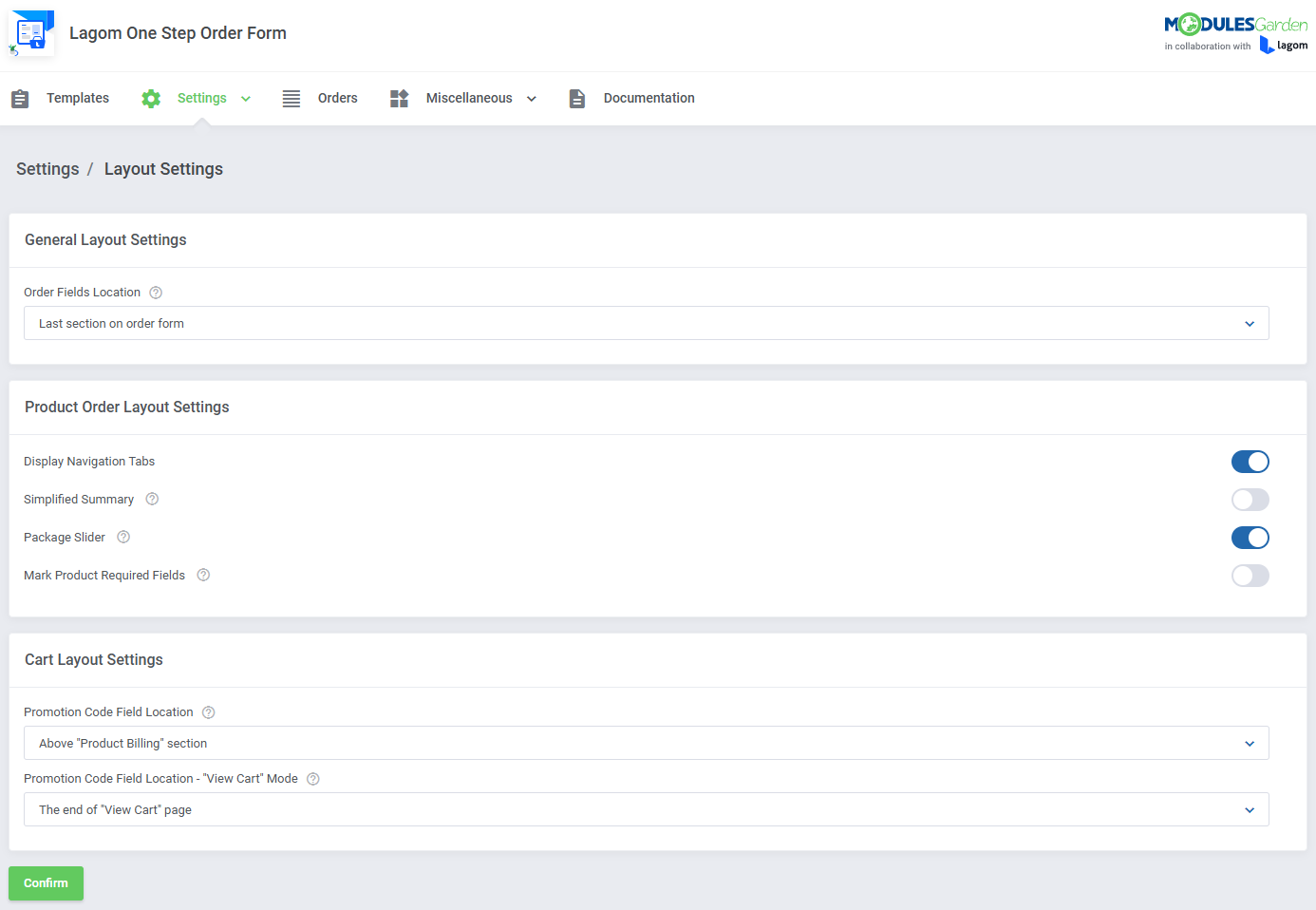This screenshot has height=910, width=1316.
Task: Open the Promotion Code Field Location dropdown
Action: tap(647, 743)
